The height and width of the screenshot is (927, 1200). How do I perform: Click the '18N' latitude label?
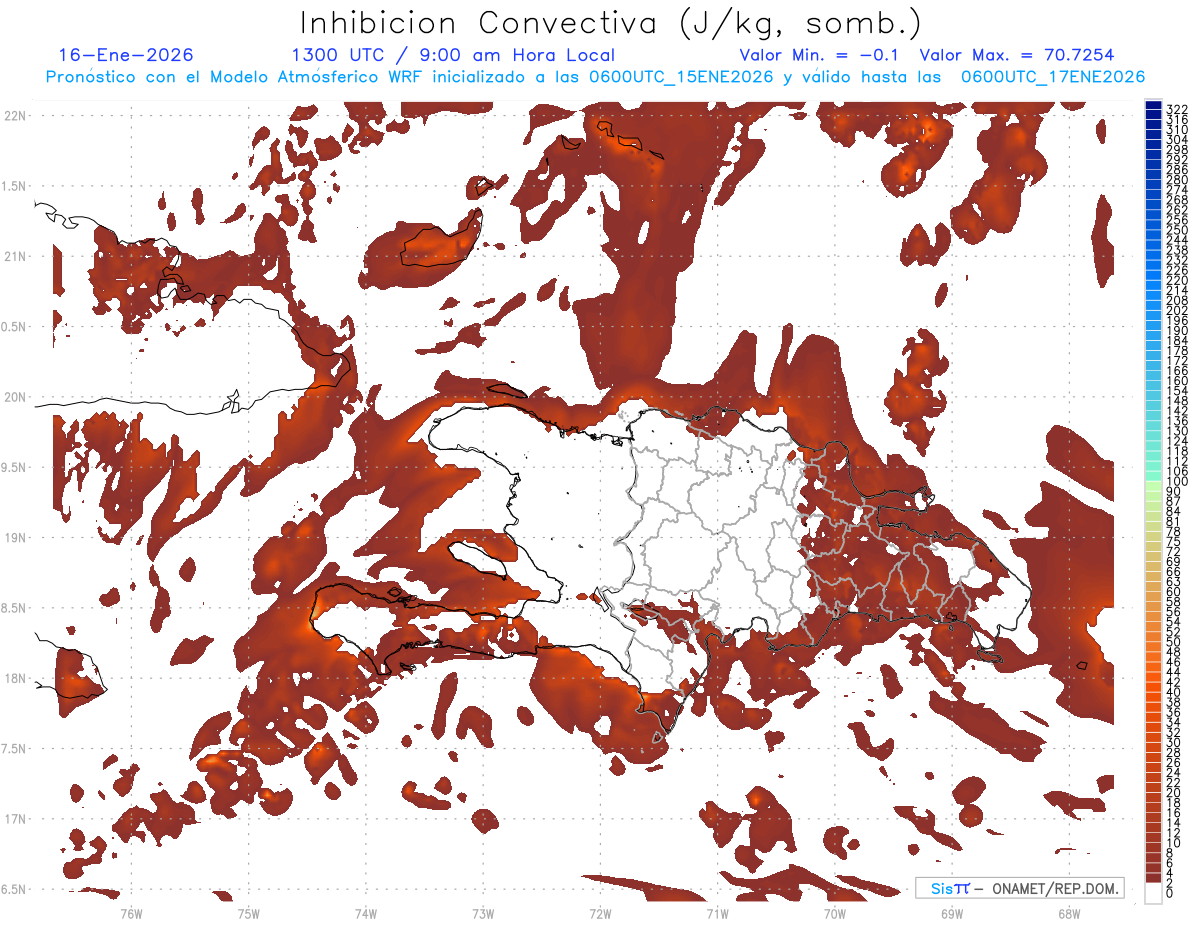(x=14, y=678)
